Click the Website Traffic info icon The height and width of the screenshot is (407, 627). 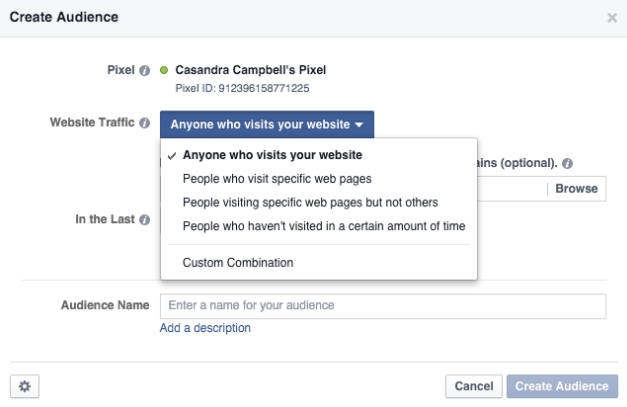(144, 123)
